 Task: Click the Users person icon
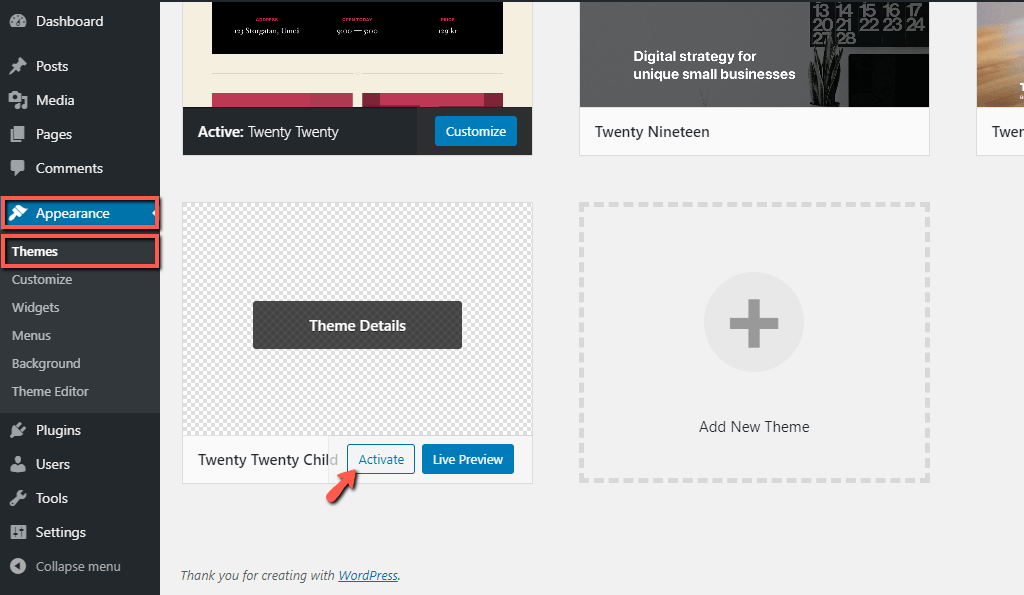pyautogui.click(x=18, y=464)
